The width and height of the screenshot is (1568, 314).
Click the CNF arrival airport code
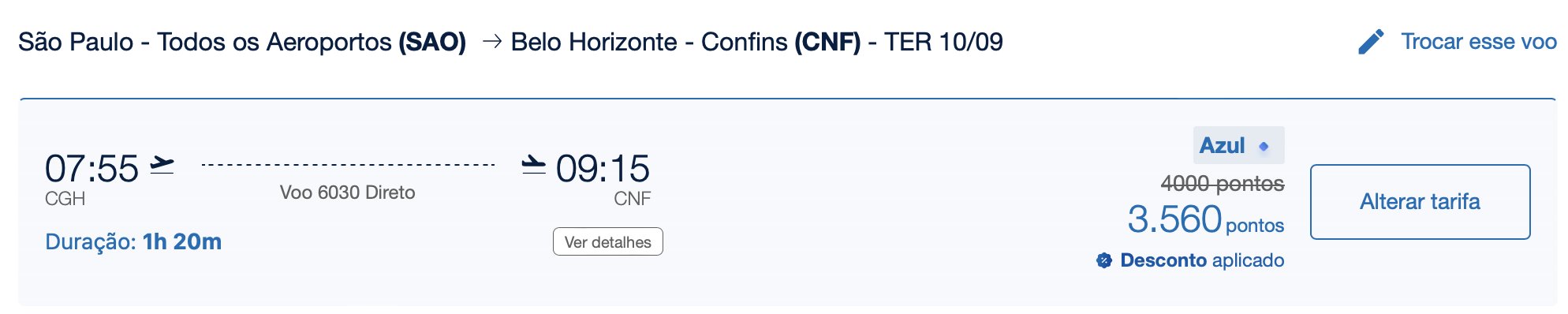[632, 199]
